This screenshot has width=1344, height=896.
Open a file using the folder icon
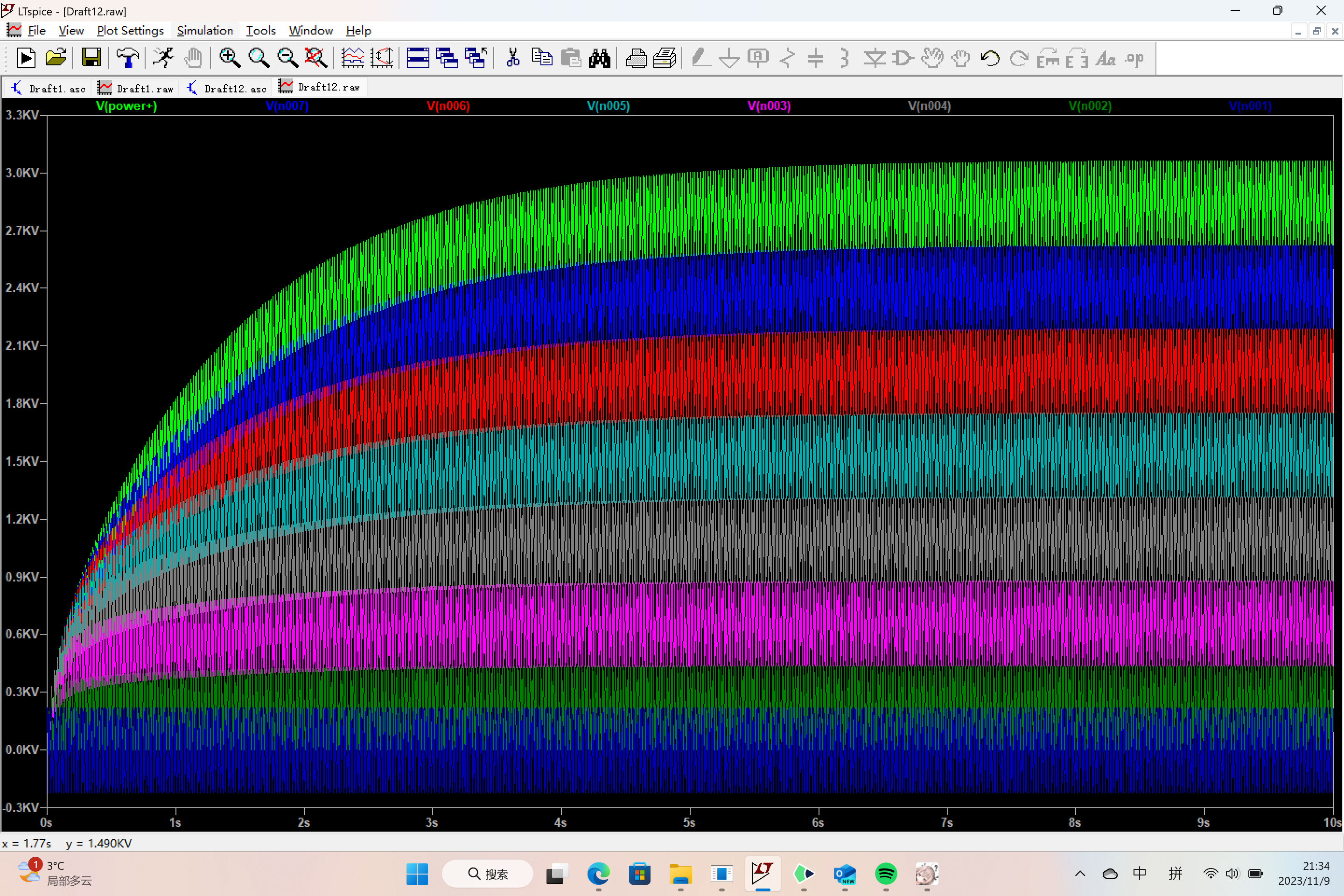(x=56, y=58)
